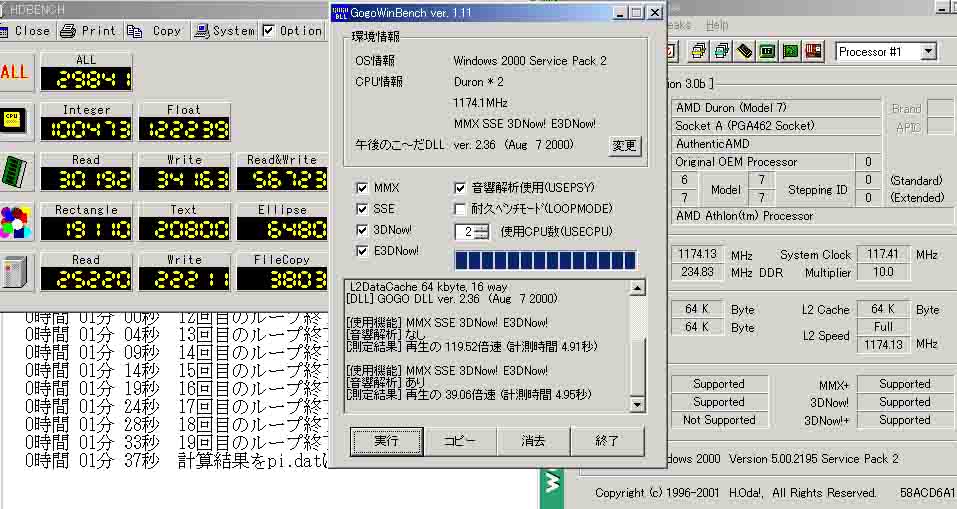Click the red motherboard icon in WCPUID toolbar
Screen dimensions: 957x509
pos(814,51)
